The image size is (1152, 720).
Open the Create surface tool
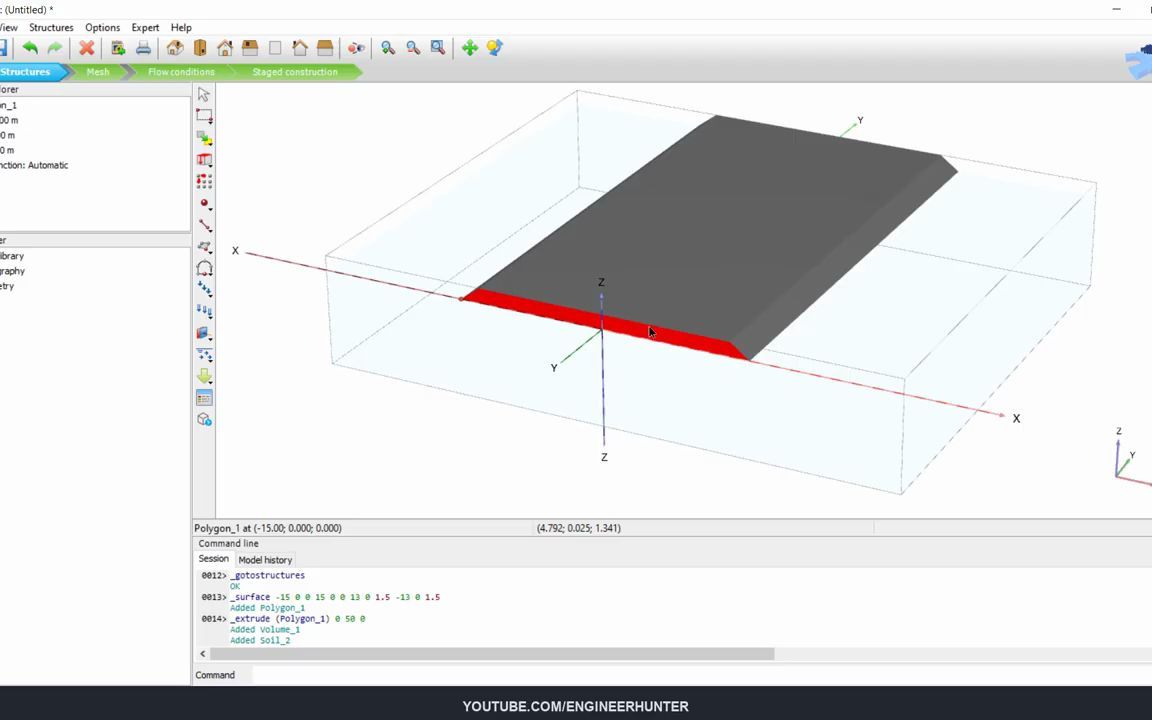pos(204,247)
